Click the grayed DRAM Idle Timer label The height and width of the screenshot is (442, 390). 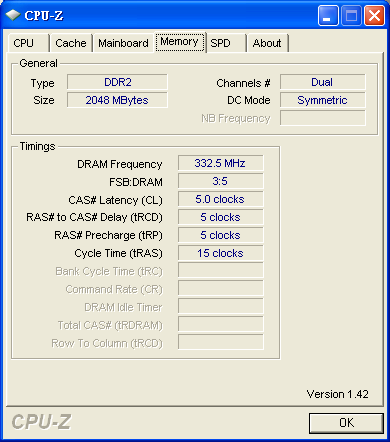tap(123, 307)
